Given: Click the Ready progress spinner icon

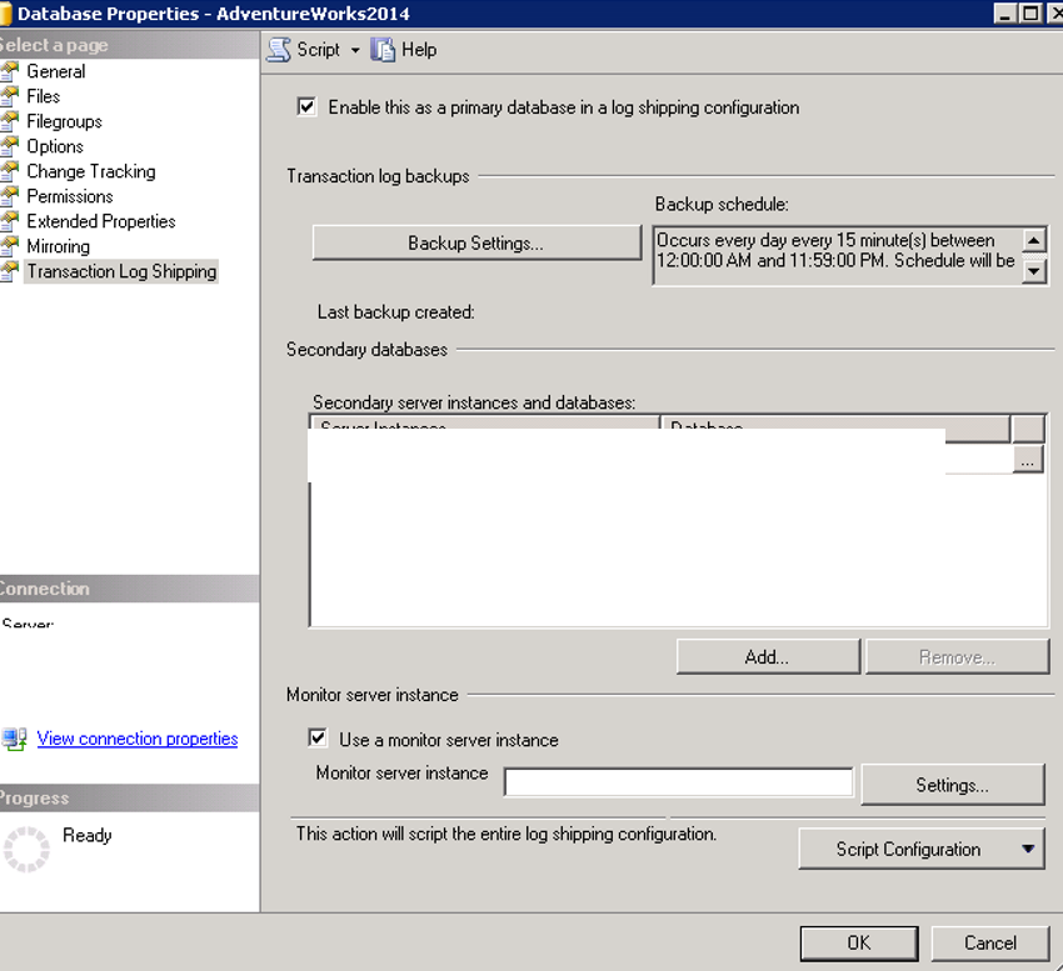Looking at the screenshot, I should pos(26,849).
